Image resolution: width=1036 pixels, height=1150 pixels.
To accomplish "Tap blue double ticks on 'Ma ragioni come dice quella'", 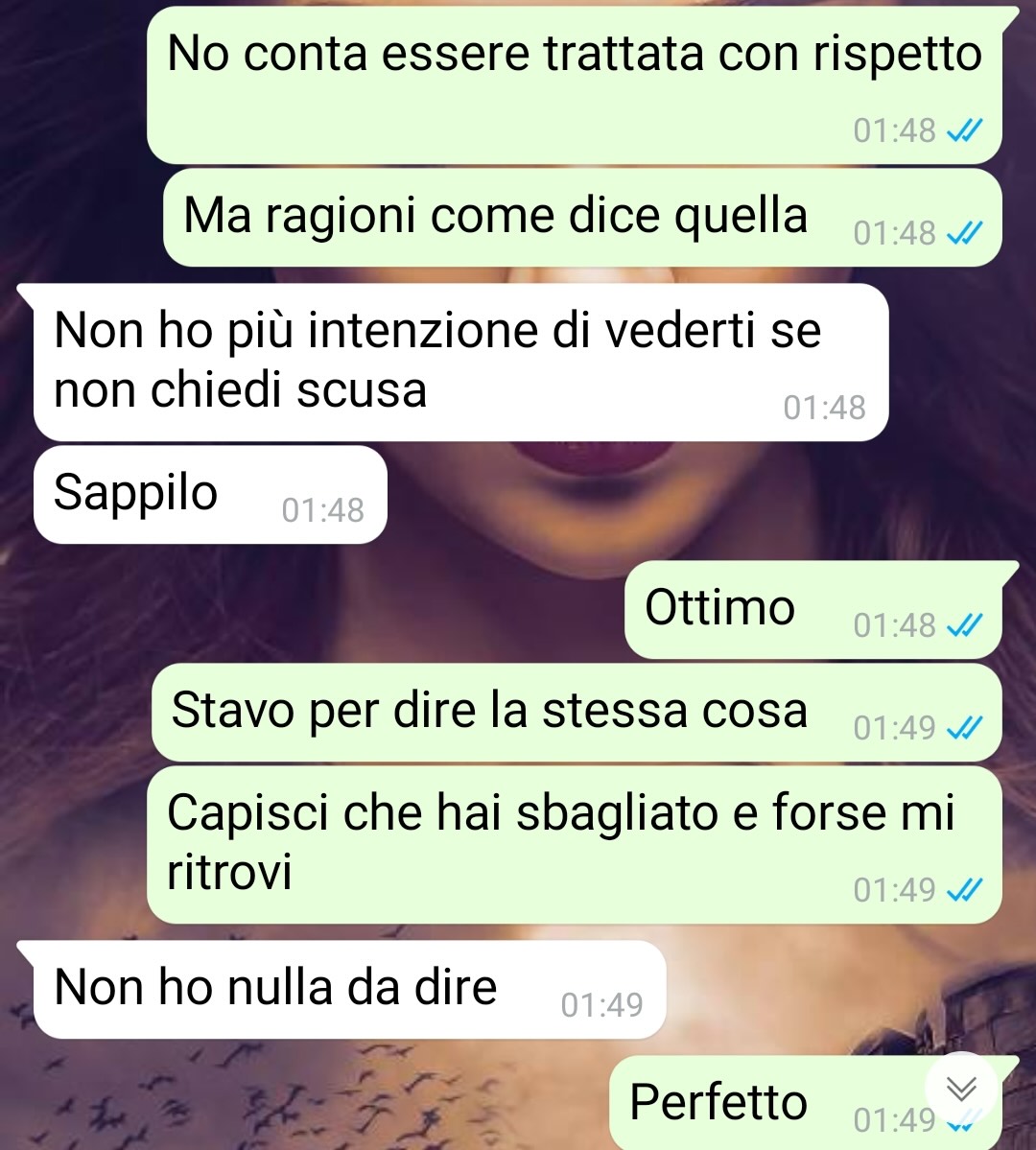I will (964, 234).
